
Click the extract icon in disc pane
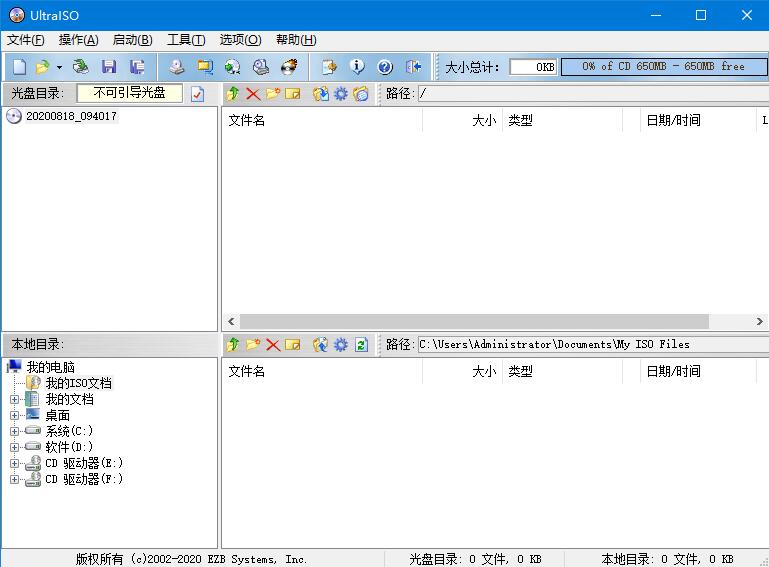click(x=321, y=93)
